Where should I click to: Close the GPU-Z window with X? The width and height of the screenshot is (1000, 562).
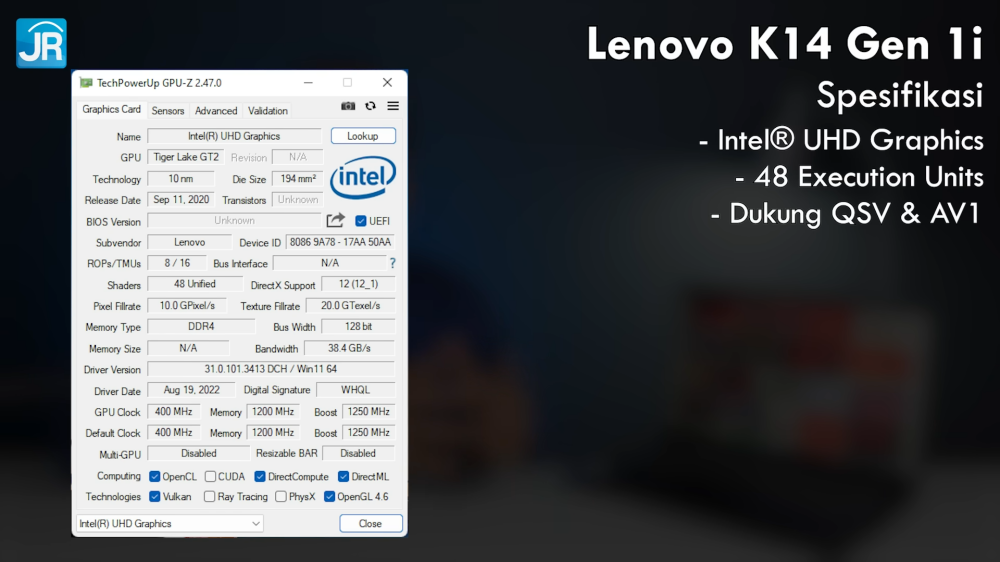[387, 83]
